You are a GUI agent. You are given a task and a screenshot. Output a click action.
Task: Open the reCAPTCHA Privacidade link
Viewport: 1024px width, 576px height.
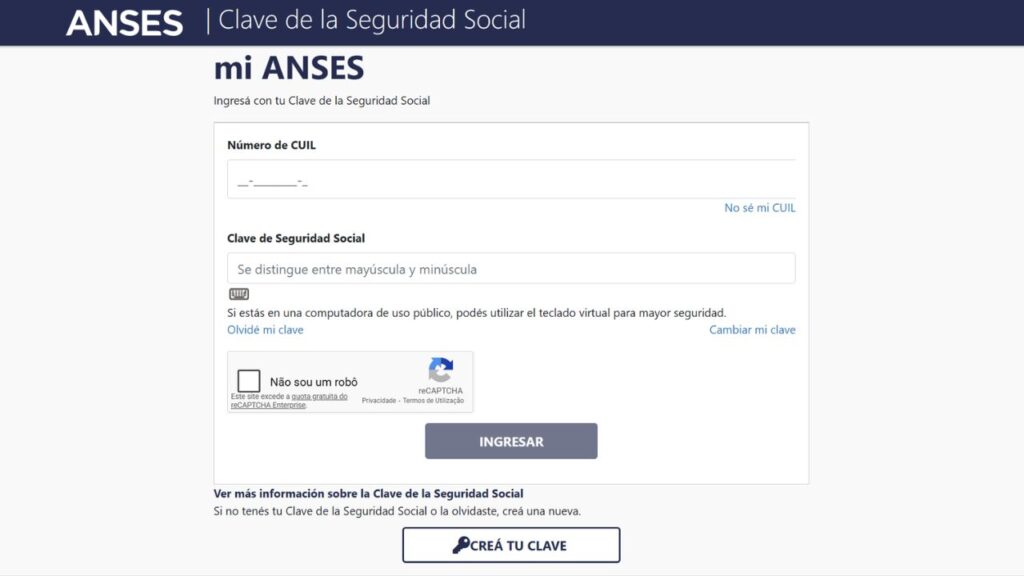(x=379, y=401)
